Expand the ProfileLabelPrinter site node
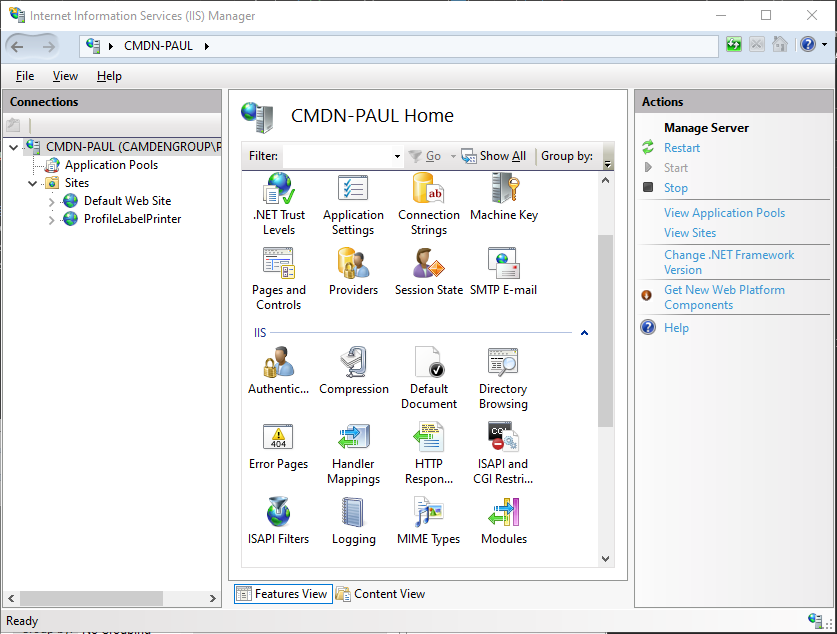 [x=52, y=219]
